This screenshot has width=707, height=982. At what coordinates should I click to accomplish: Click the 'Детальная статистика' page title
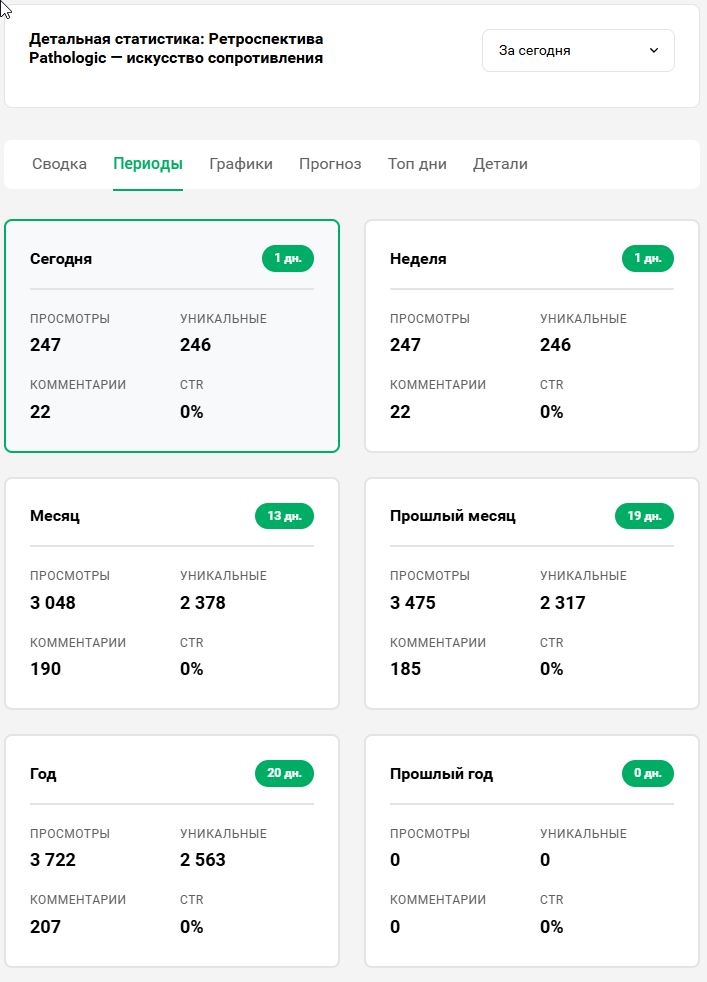pyautogui.click(x=176, y=48)
